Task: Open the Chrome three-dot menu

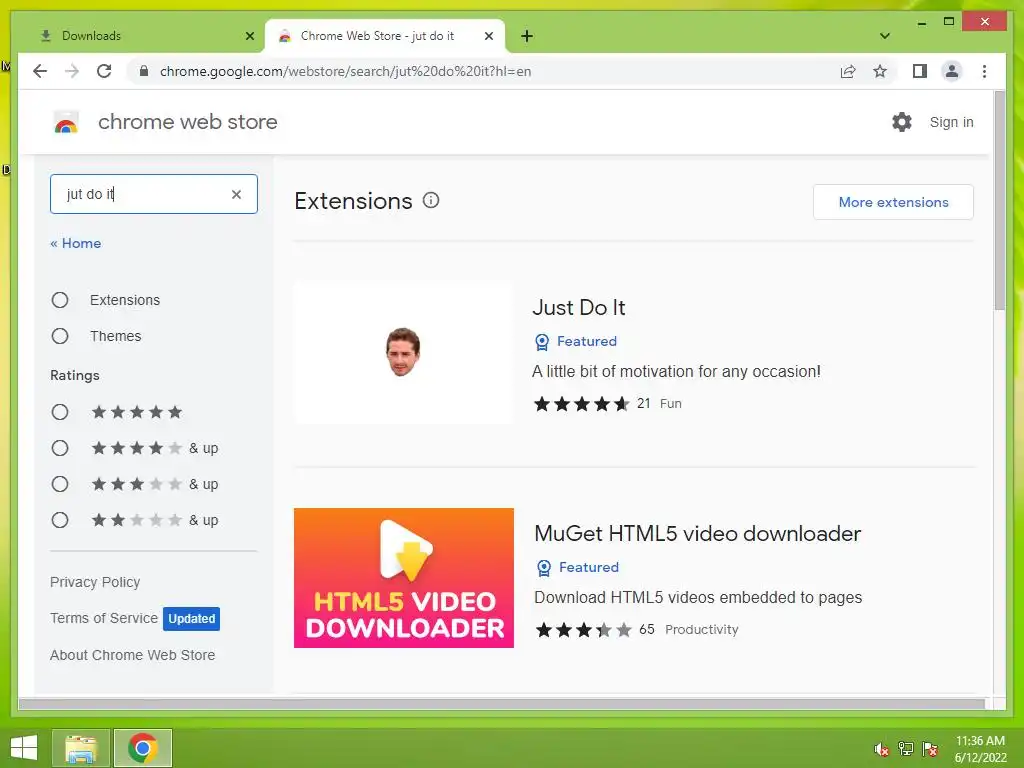Action: 984,71
